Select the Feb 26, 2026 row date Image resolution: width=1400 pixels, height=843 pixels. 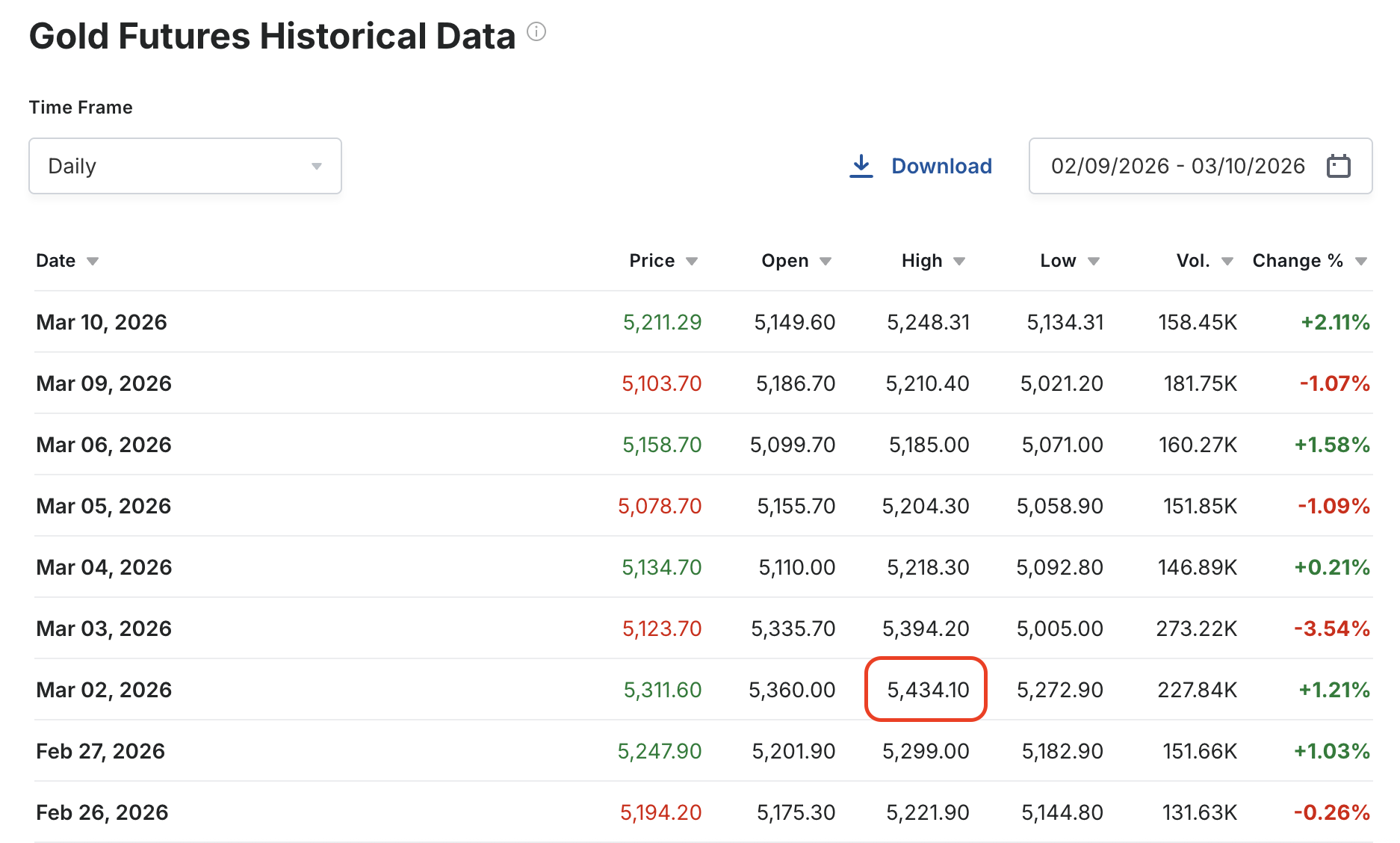(102, 812)
